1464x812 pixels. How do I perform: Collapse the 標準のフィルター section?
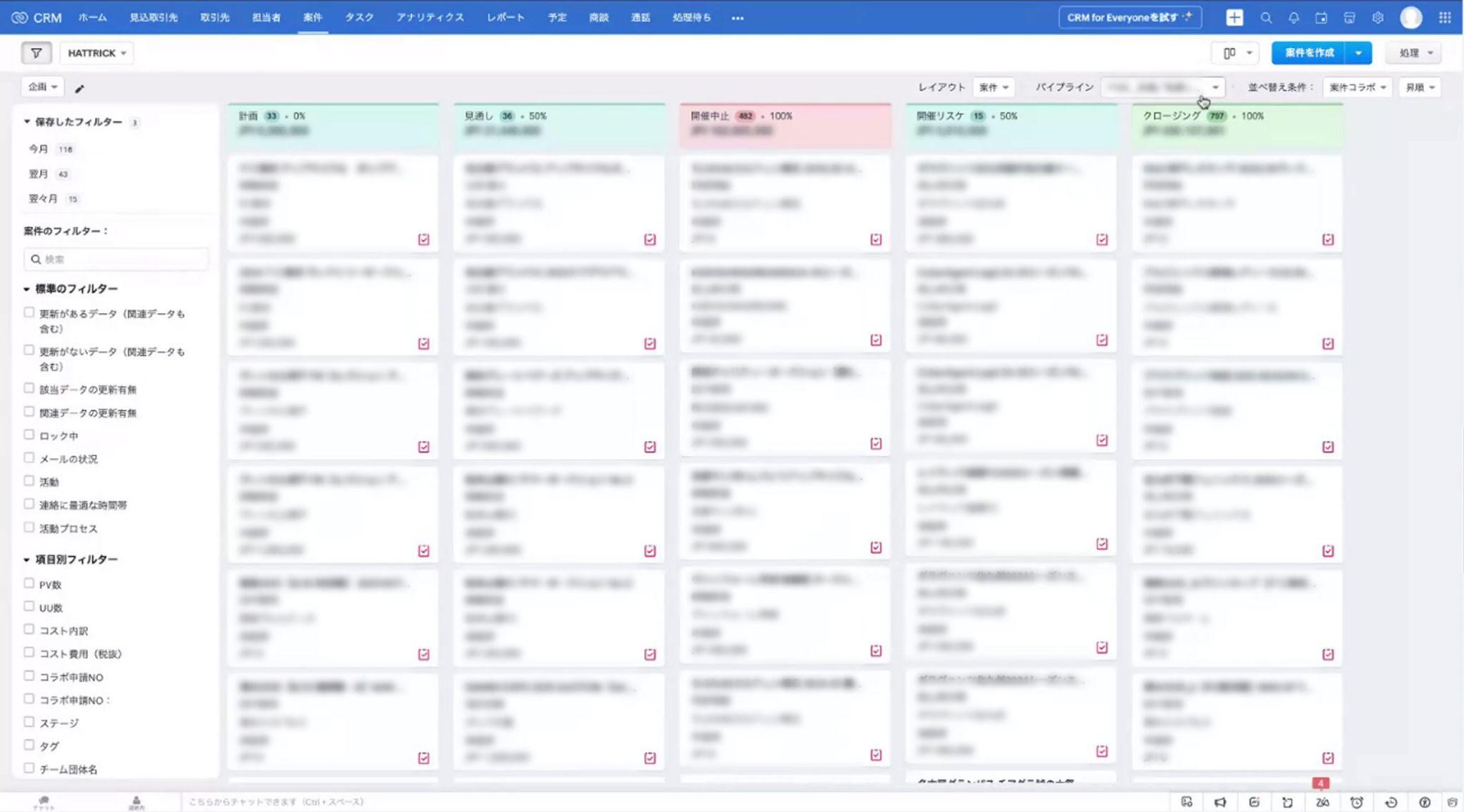point(26,289)
